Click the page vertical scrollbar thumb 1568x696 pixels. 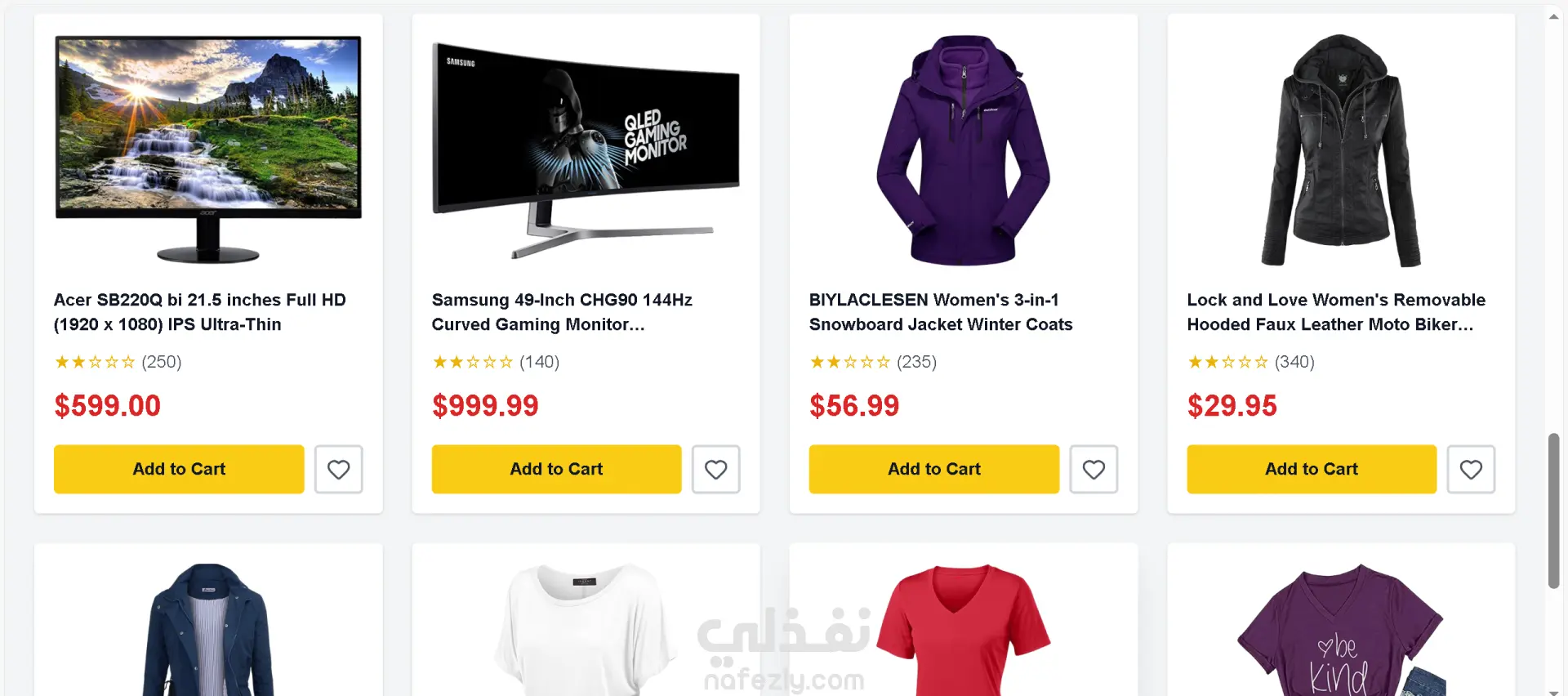(1553, 511)
